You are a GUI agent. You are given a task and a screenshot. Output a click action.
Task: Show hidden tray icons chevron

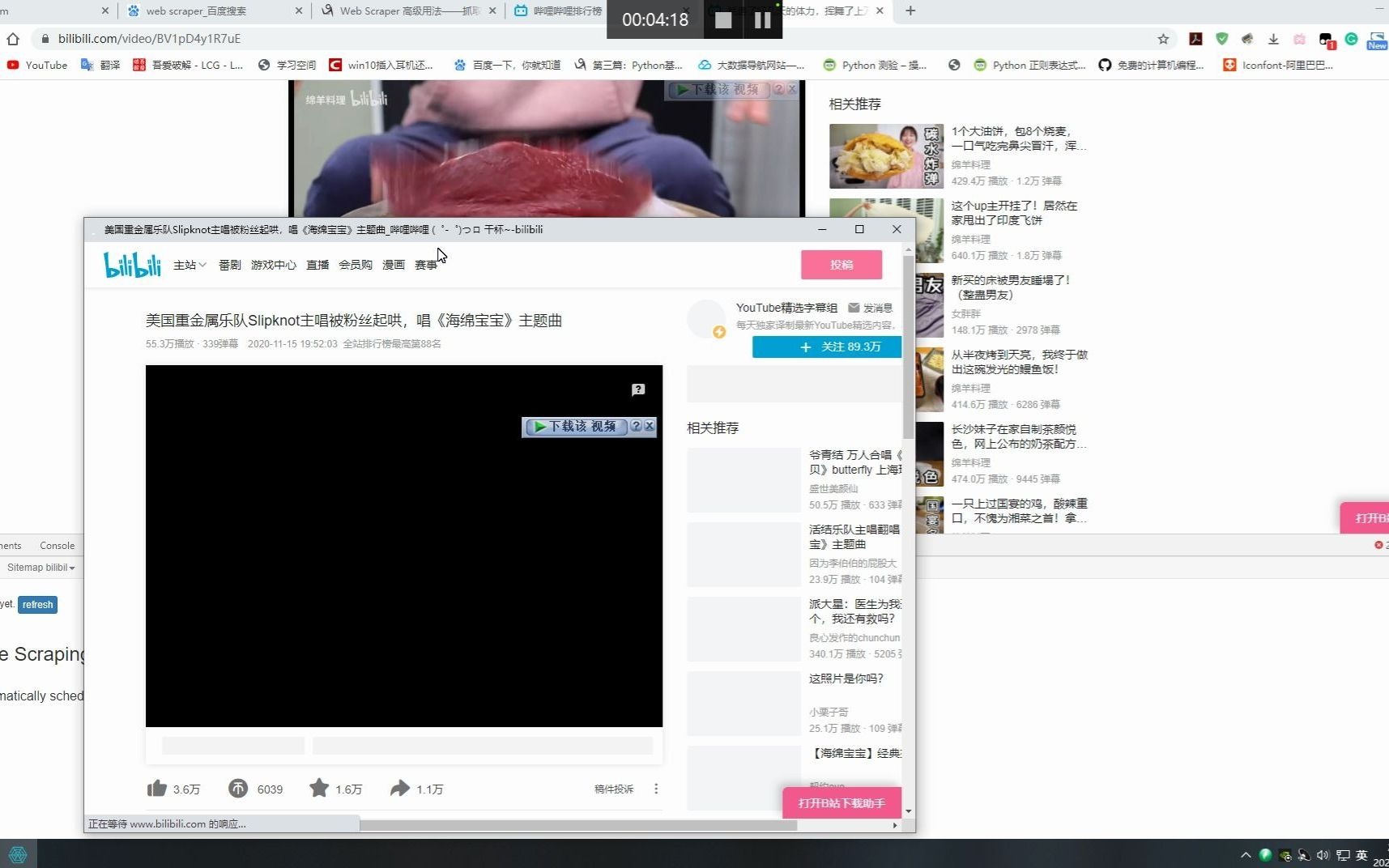coord(1246,855)
